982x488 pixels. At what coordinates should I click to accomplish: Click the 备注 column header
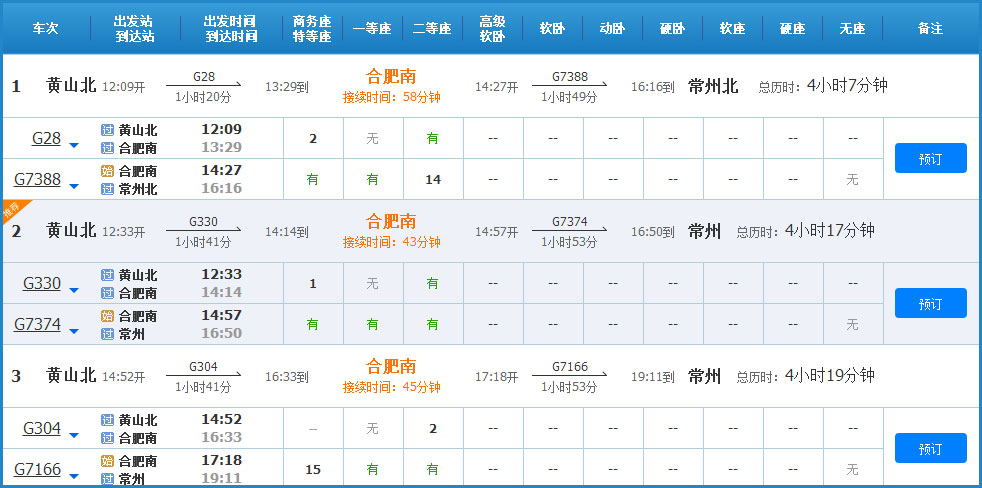[x=931, y=29]
